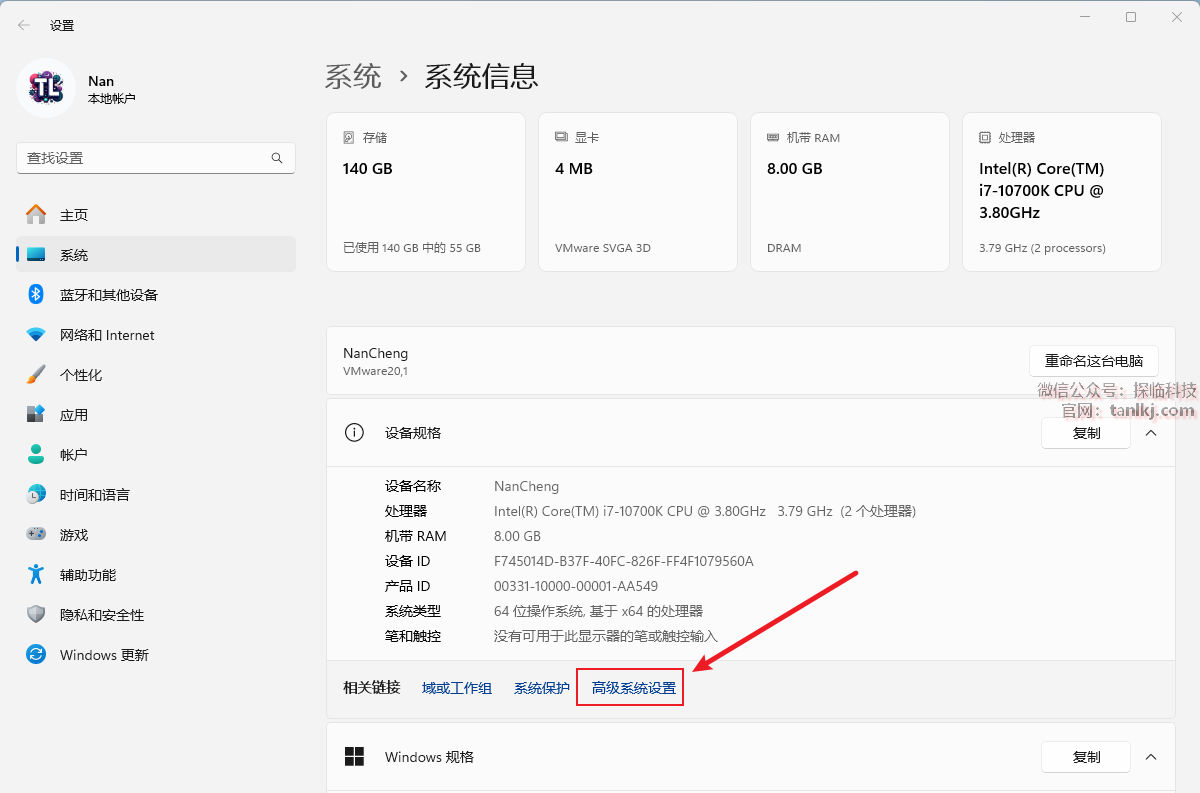Collapse the 设备规格 section chevron
The width and height of the screenshot is (1200, 793).
[x=1151, y=433]
